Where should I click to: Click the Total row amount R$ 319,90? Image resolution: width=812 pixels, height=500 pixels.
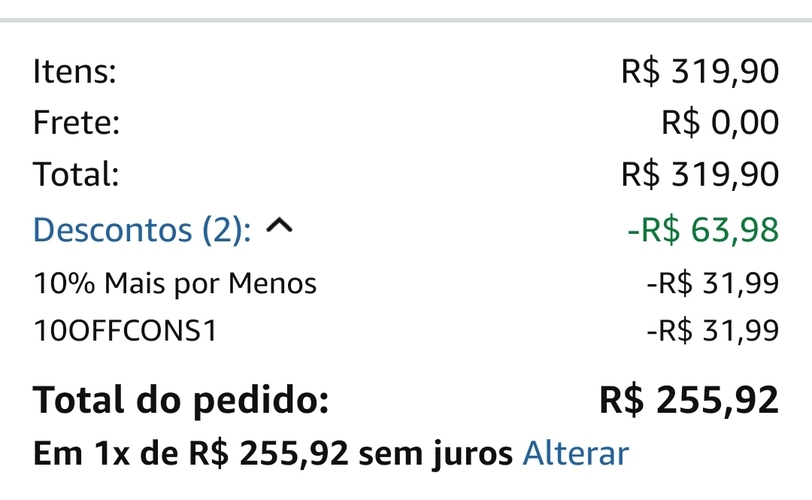point(699,175)
